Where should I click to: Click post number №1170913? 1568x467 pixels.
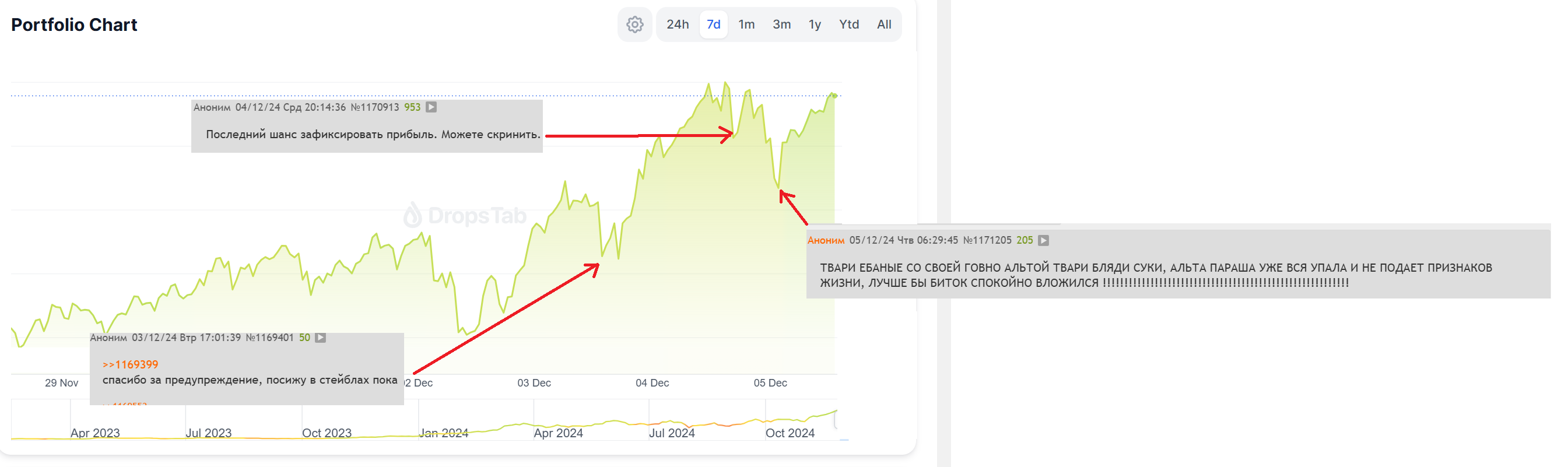(375, 107)
